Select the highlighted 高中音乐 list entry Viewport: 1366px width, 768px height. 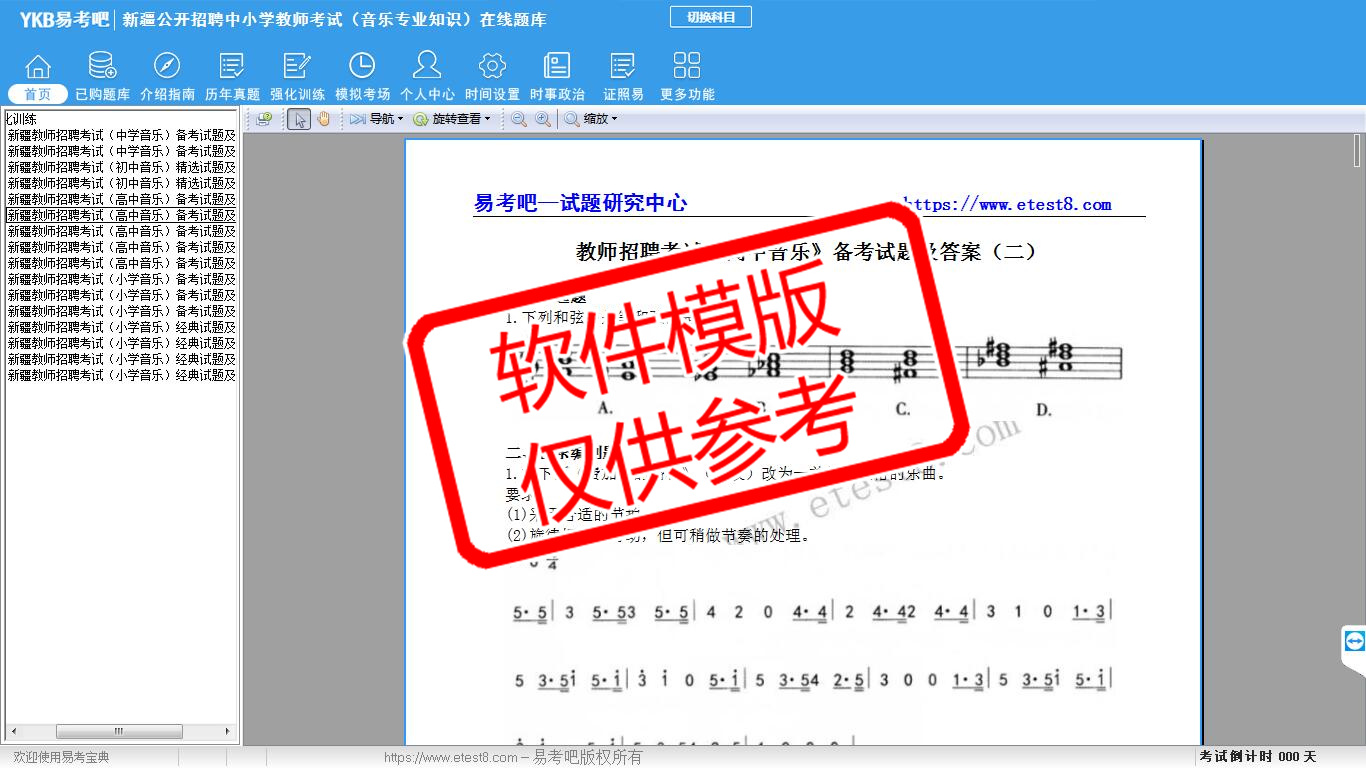point(121,215)
